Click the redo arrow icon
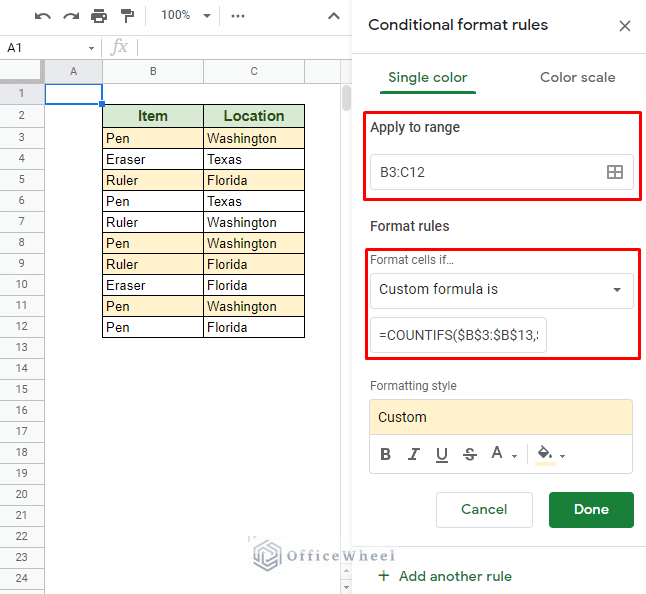This screenshot has height=594, width=646. coord(70,16)
